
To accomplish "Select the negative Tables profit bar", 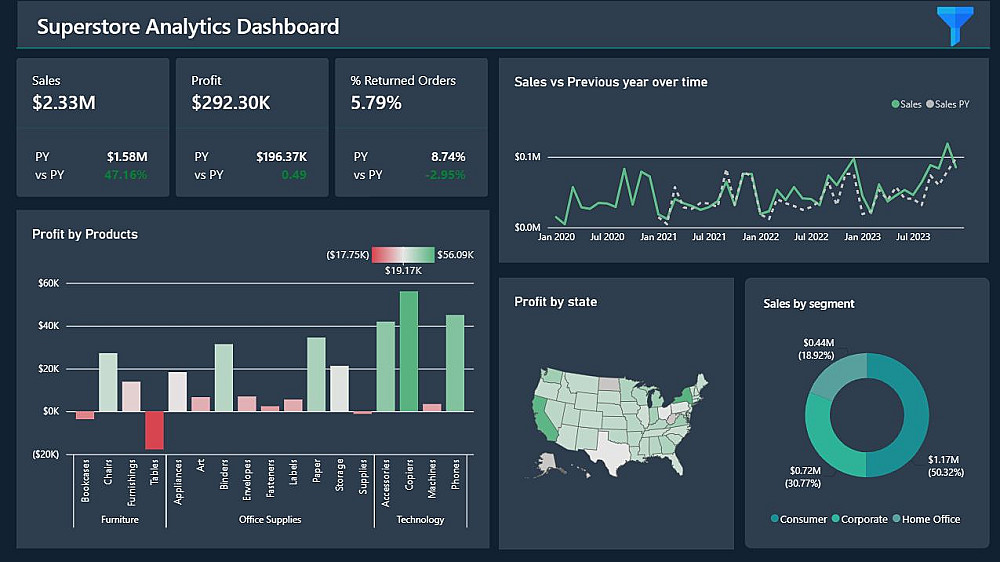I will pyautogui.click(x=154, y=430).
